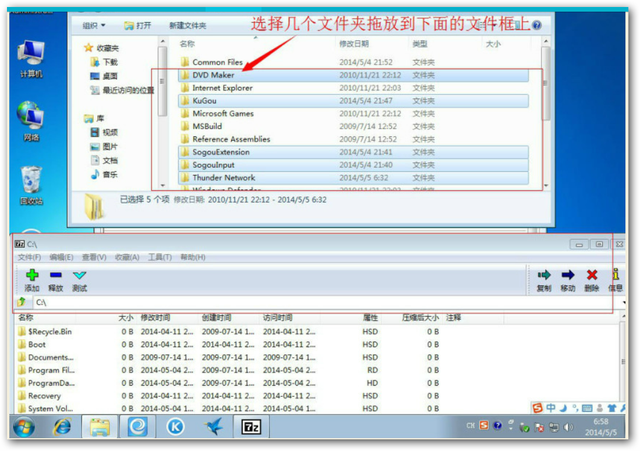
Task: Click the volume speaker tray icon
Action: point(568,427)
